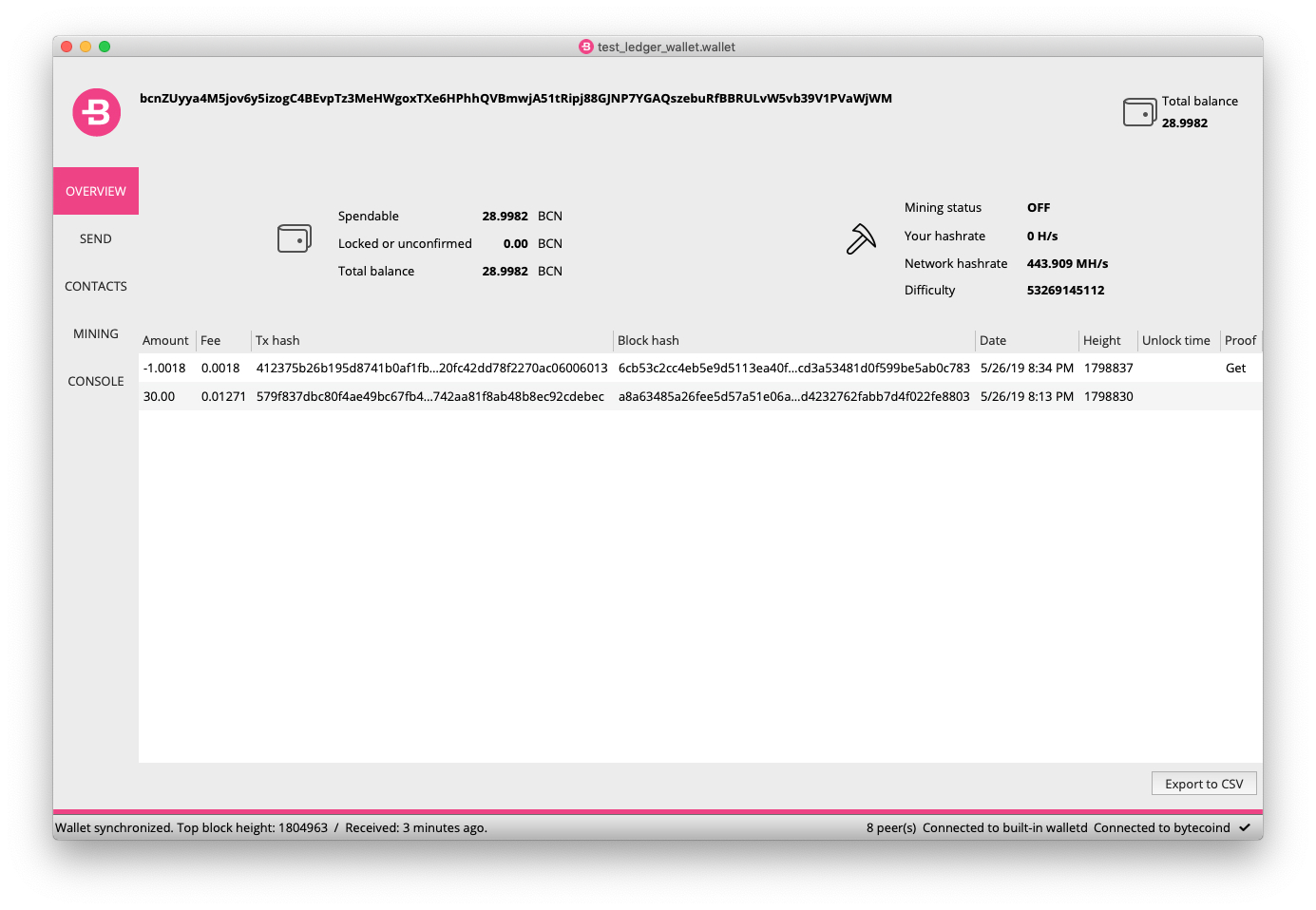Open the Overview tab
Viewport: 1316px width, 910px height.
click(96, 191)
